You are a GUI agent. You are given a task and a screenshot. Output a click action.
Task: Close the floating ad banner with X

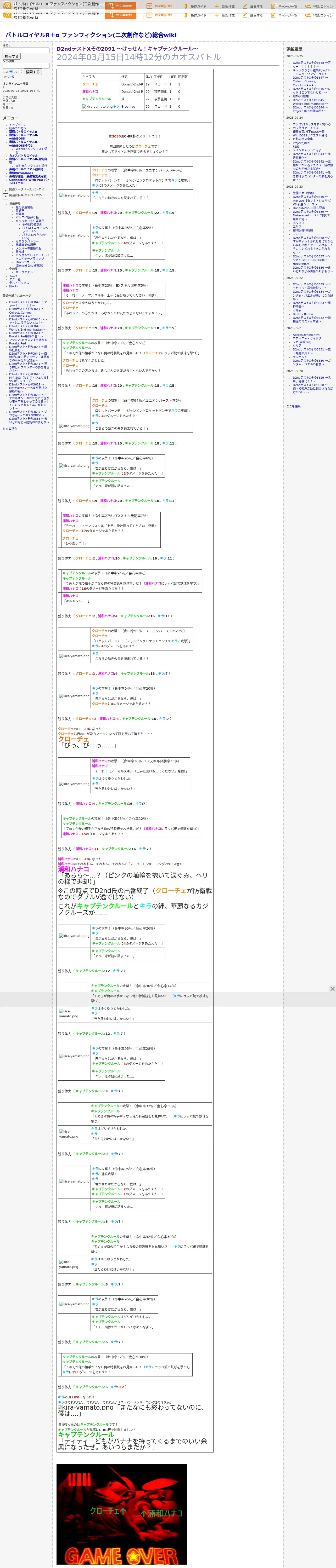coord(332,989)
